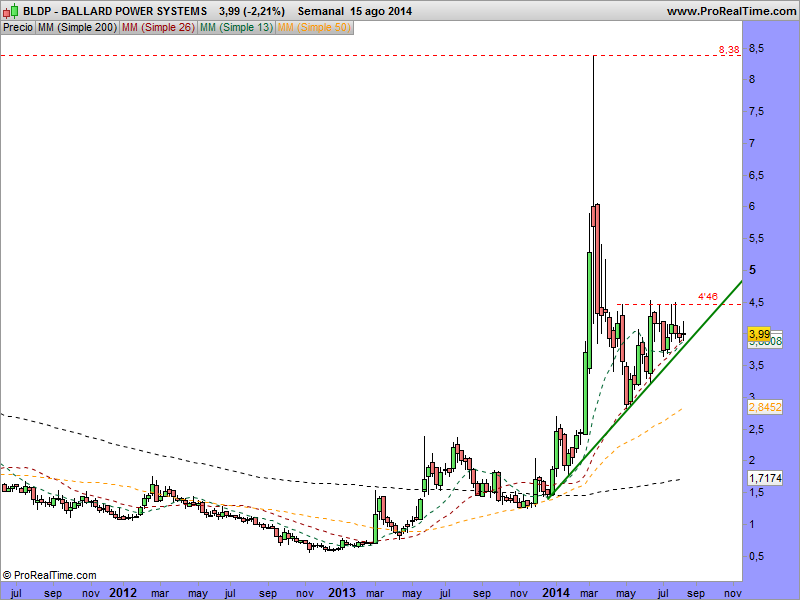Click the BLDP - BALLARD POWER SYSTEMS title
Viewport: 800px width, 600px height.
tap(115, 11)
